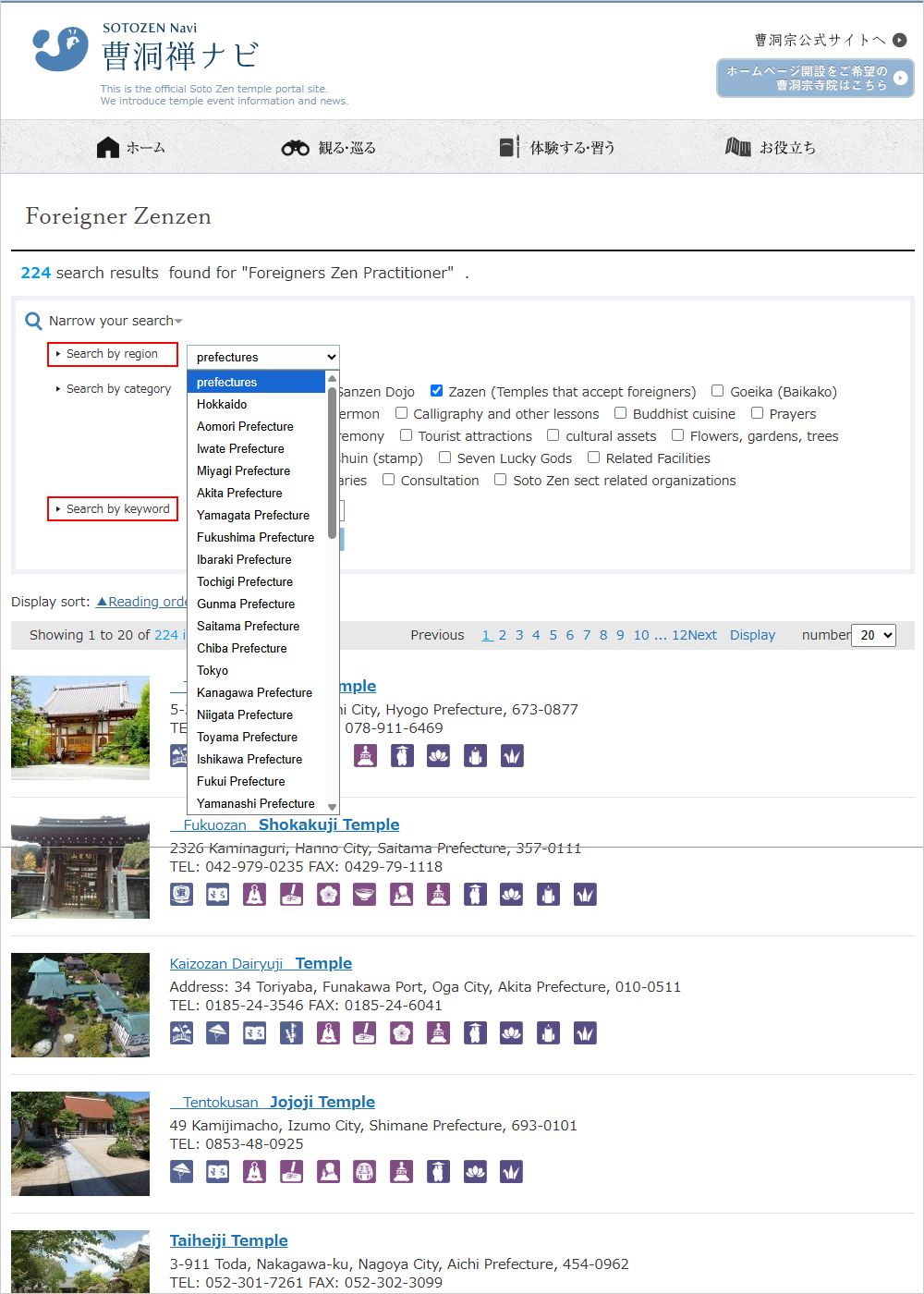Image resolution: width=924 pixels, height=1294 pixels.
Task: Open the number per page dropdown
Action: [x=873, y=635]
